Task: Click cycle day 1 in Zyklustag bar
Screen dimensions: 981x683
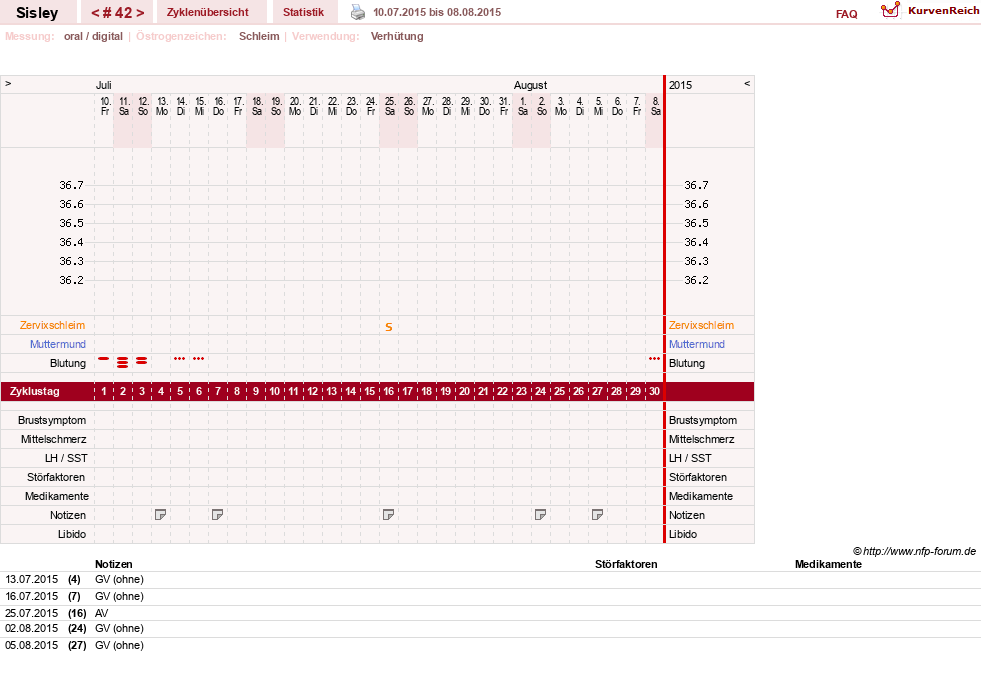Action: point(104,392)
